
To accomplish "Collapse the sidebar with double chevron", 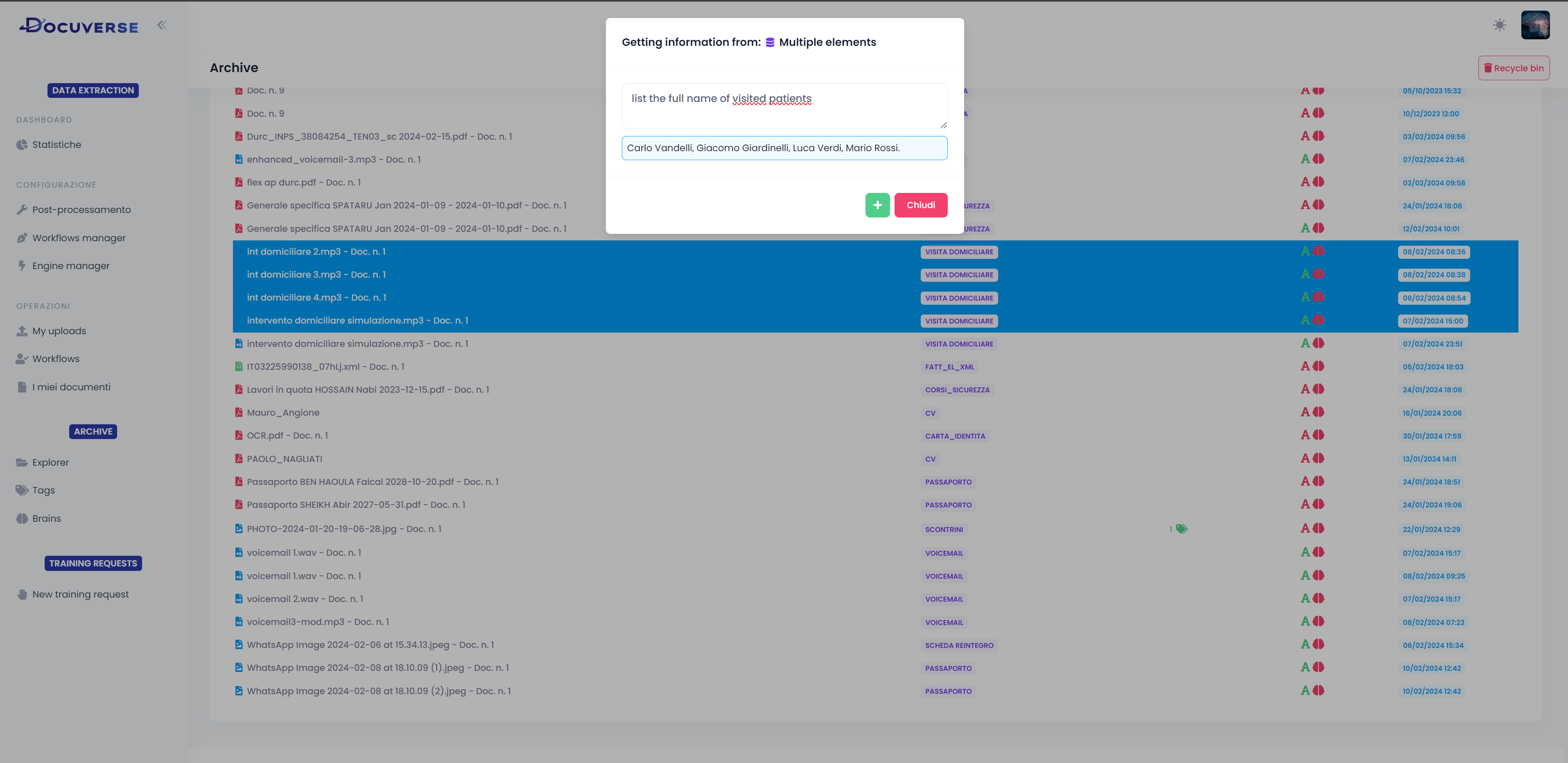I will (x=162, y=25).
